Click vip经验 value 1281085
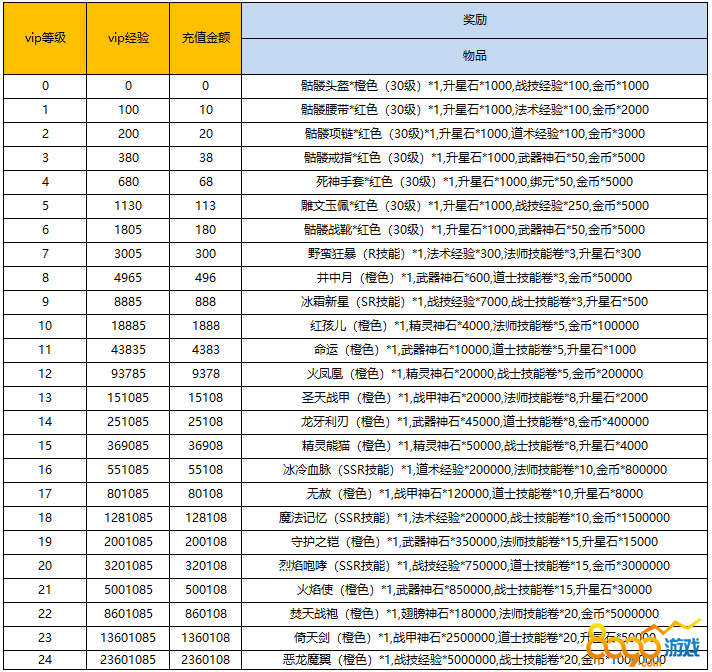 pos(128,517)
